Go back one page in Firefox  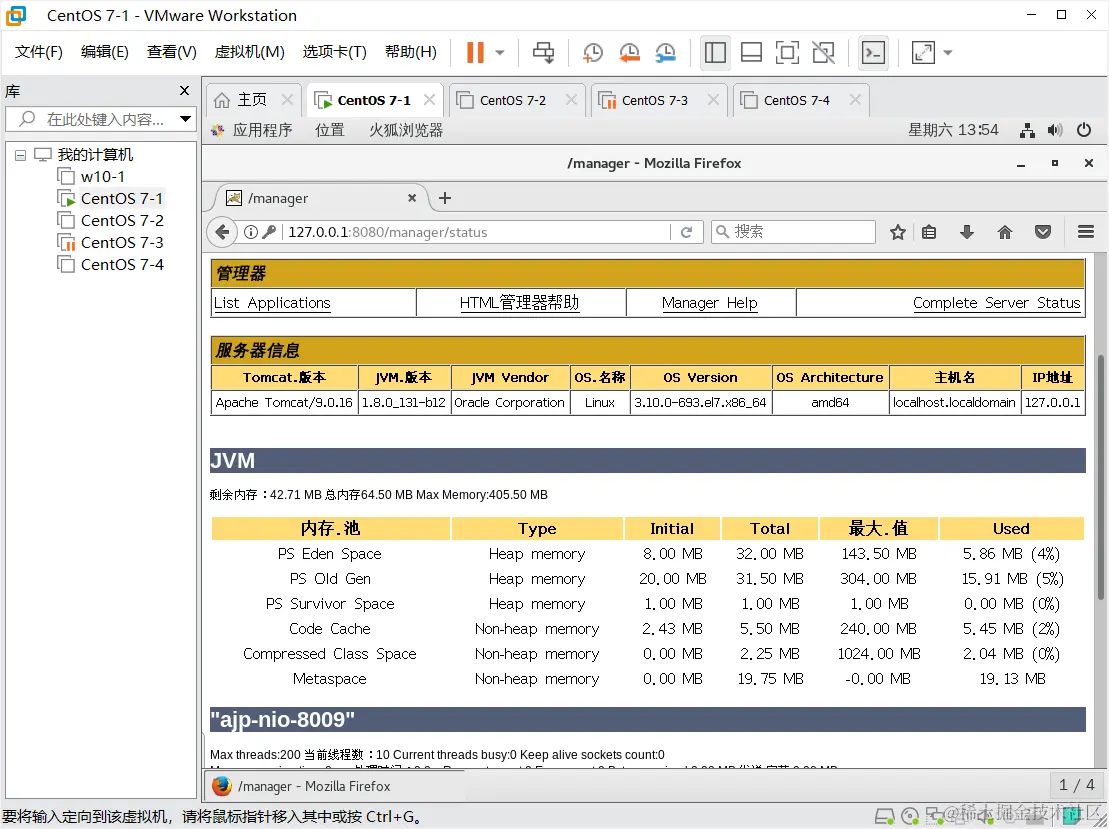point(222,232)
